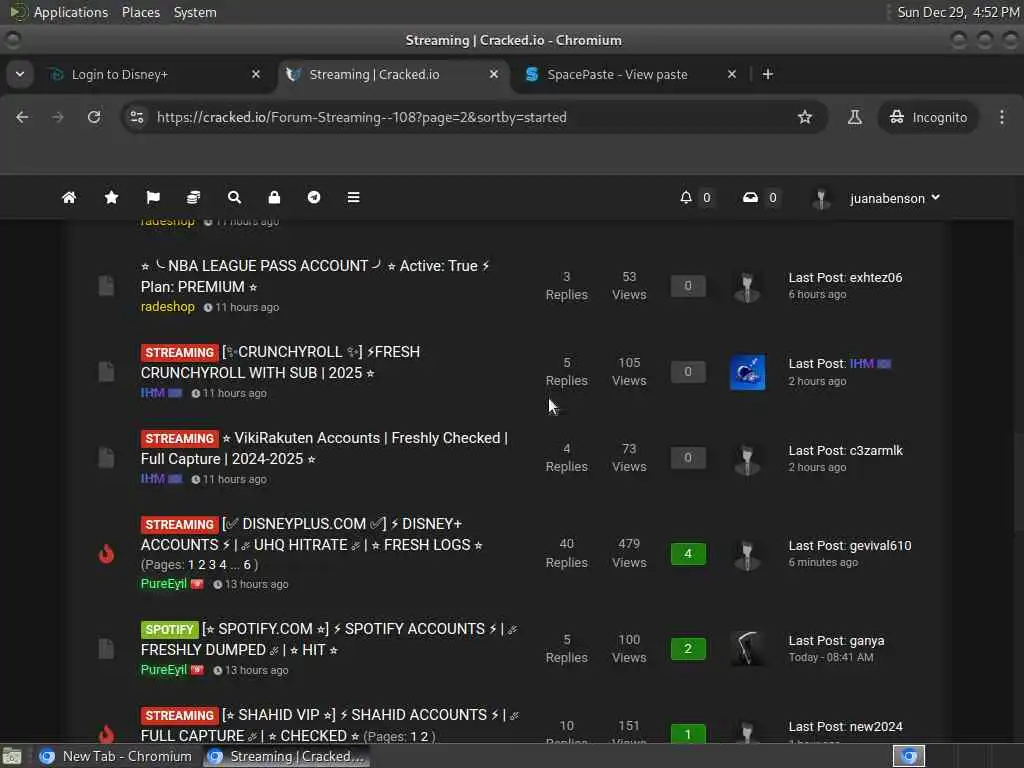
Task: Click the Chromium labs flask icon
Action: [854, 117]
